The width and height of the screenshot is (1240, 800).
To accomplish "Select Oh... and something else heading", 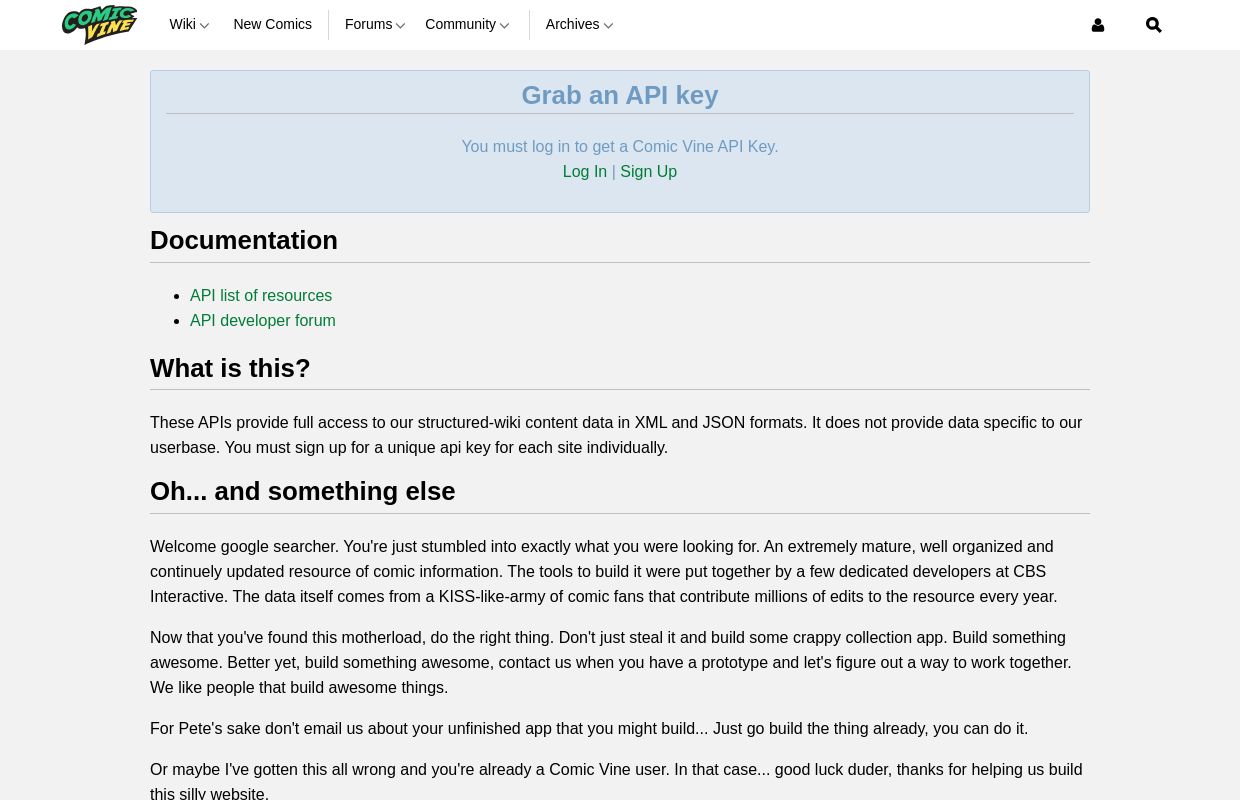I will (x=302, y=491).
